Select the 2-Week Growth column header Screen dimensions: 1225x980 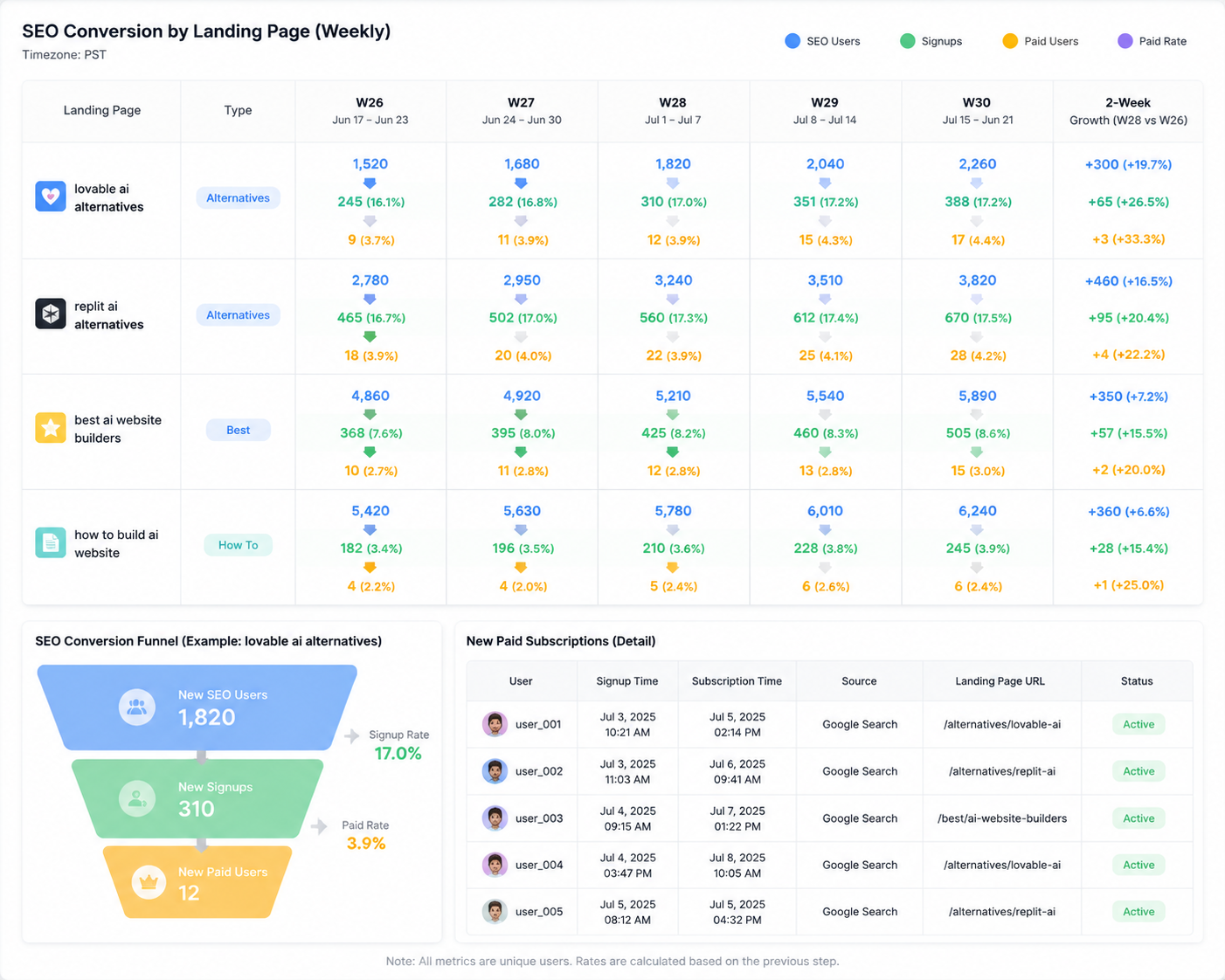pyautogui.click(x=1128, y=111)
